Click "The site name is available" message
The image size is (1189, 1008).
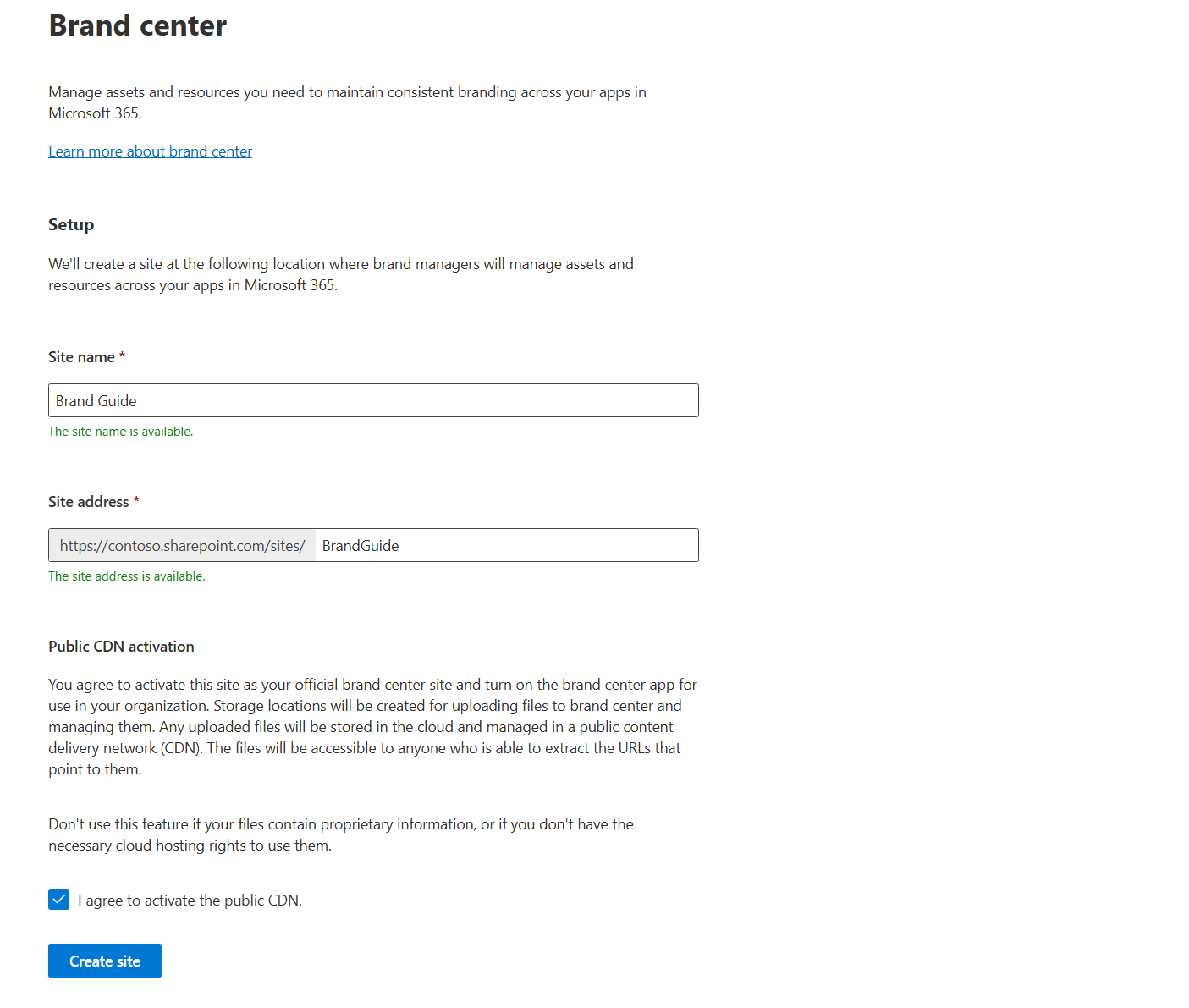(120, 432)
